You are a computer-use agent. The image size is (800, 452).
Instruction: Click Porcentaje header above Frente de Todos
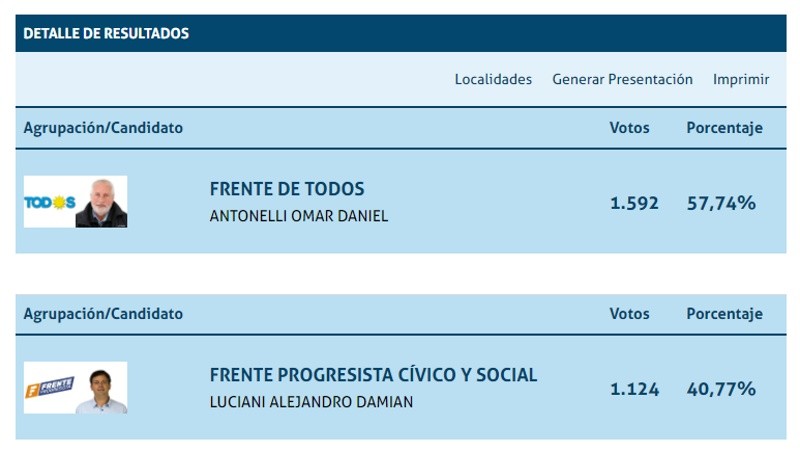(724, 128)
